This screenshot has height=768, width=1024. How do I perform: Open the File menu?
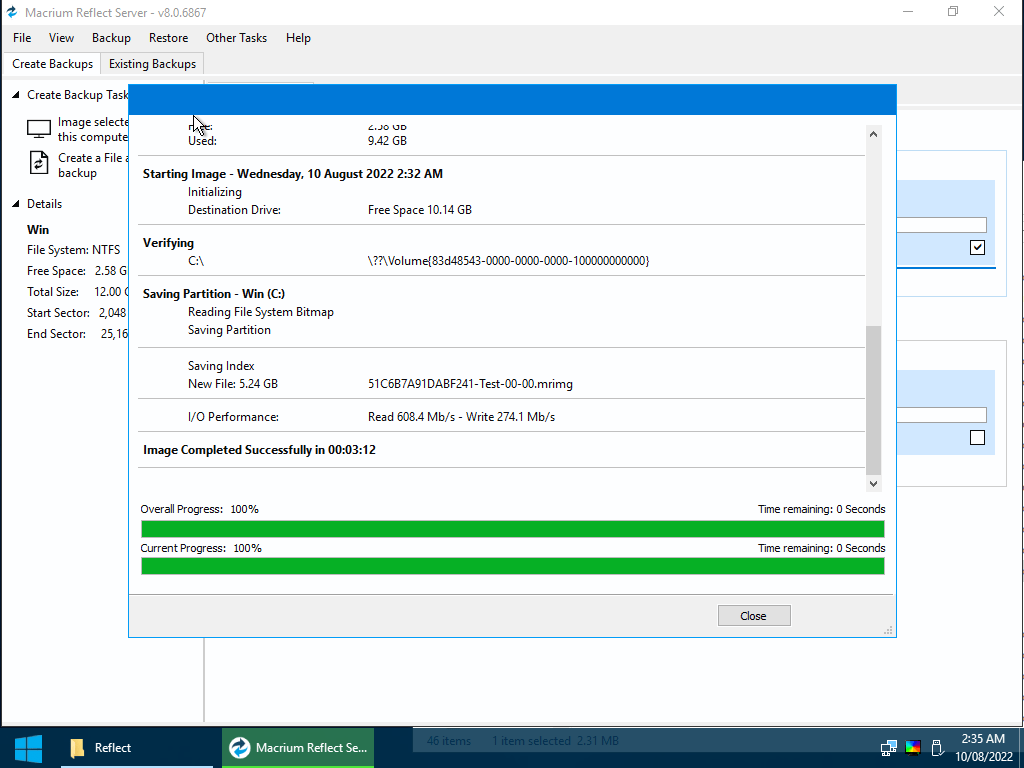22,38
